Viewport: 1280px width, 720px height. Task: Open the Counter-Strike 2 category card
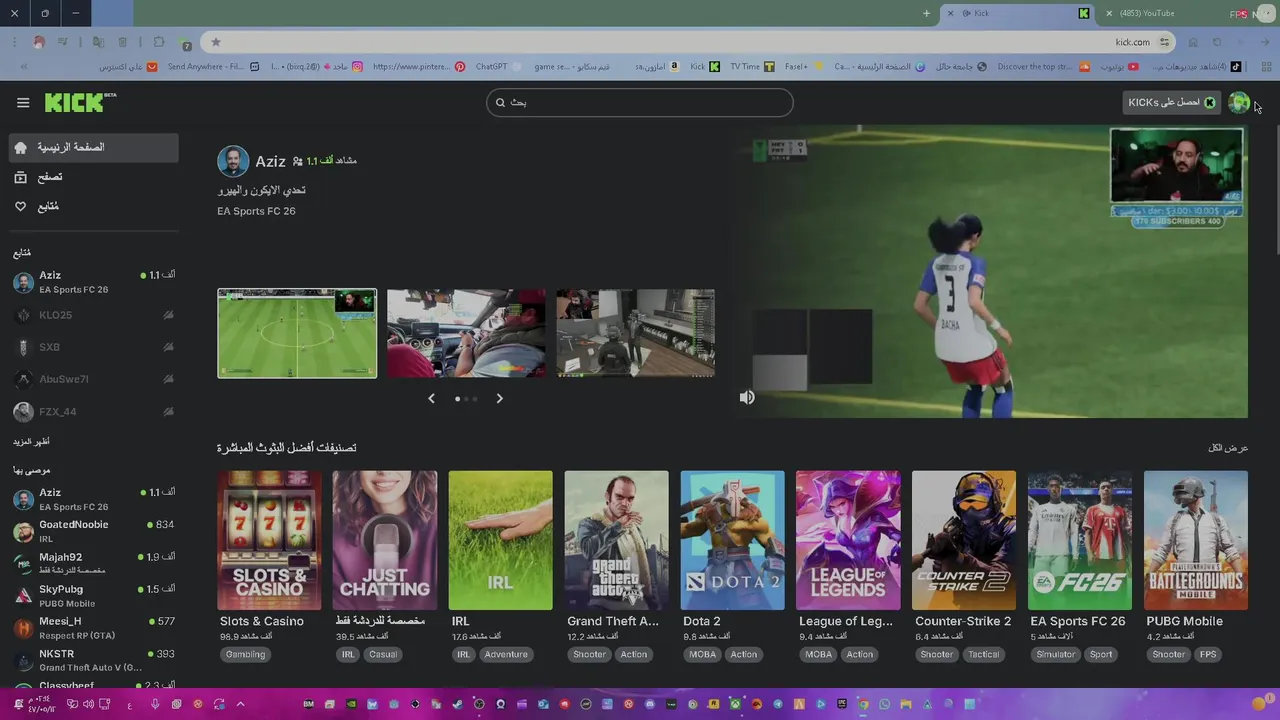click(x=964, y=540)
